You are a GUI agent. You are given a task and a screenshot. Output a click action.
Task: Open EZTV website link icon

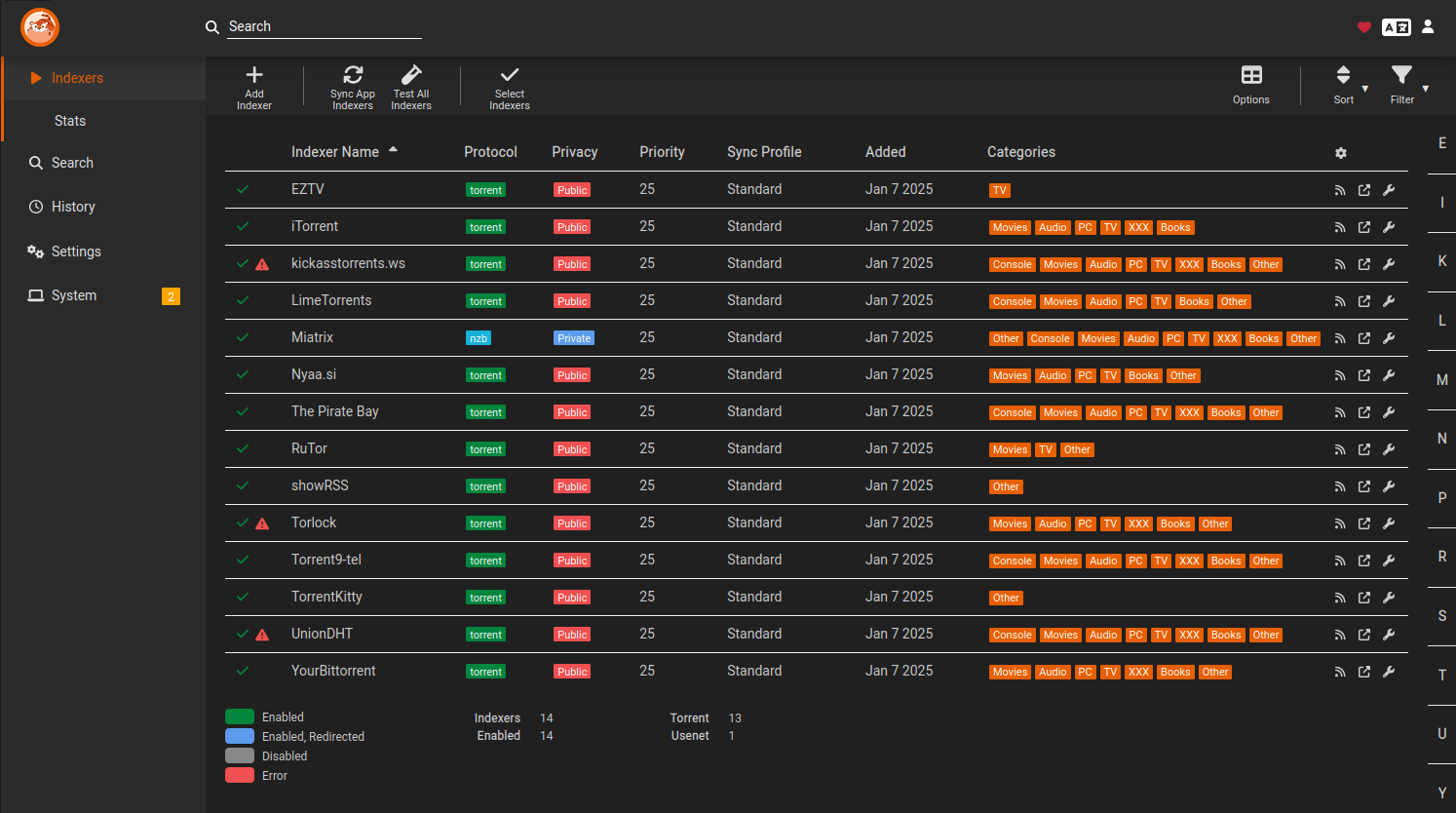1364,190
